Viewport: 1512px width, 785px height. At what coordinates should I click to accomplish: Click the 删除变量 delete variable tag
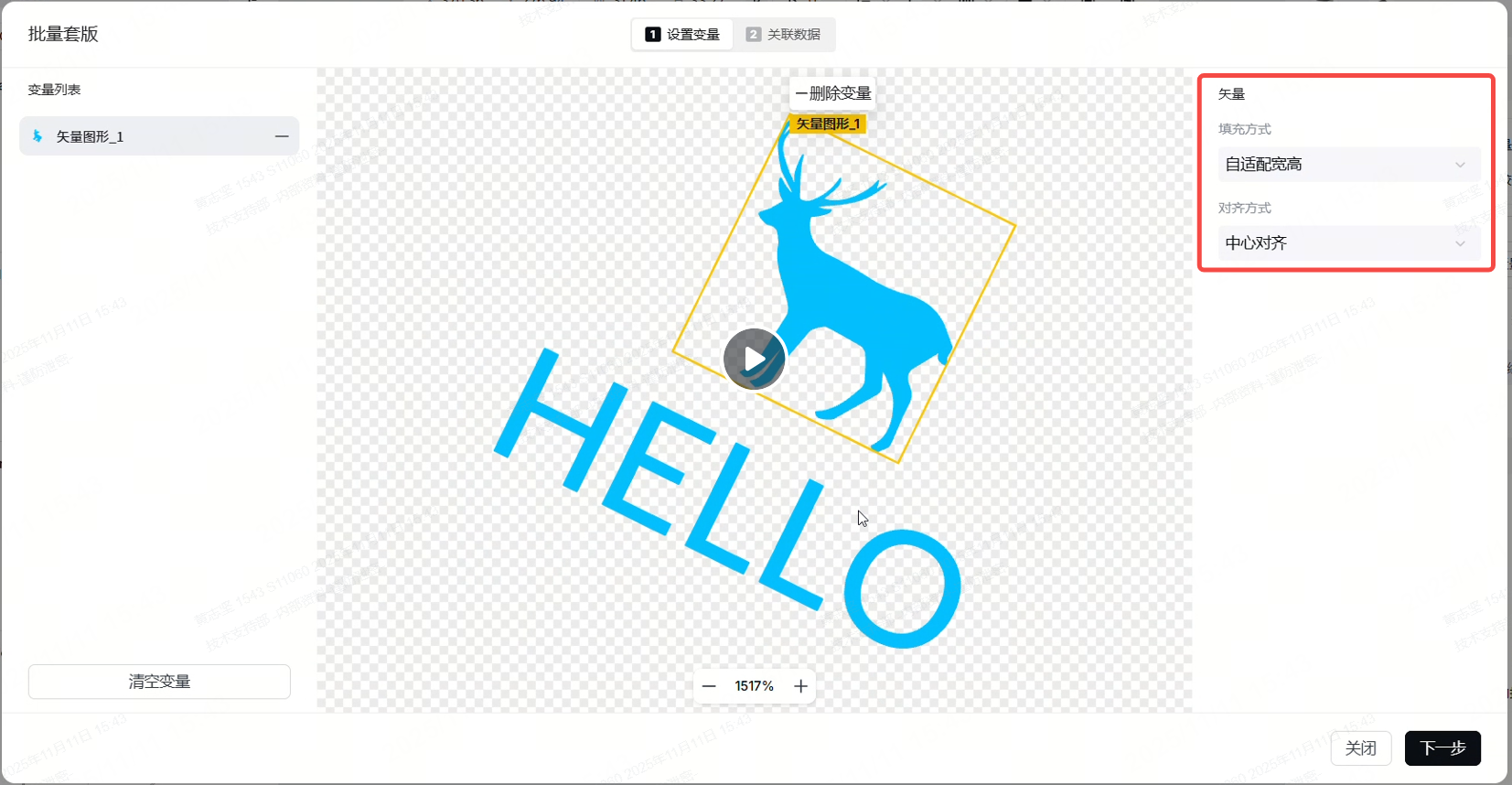(832, 93)
